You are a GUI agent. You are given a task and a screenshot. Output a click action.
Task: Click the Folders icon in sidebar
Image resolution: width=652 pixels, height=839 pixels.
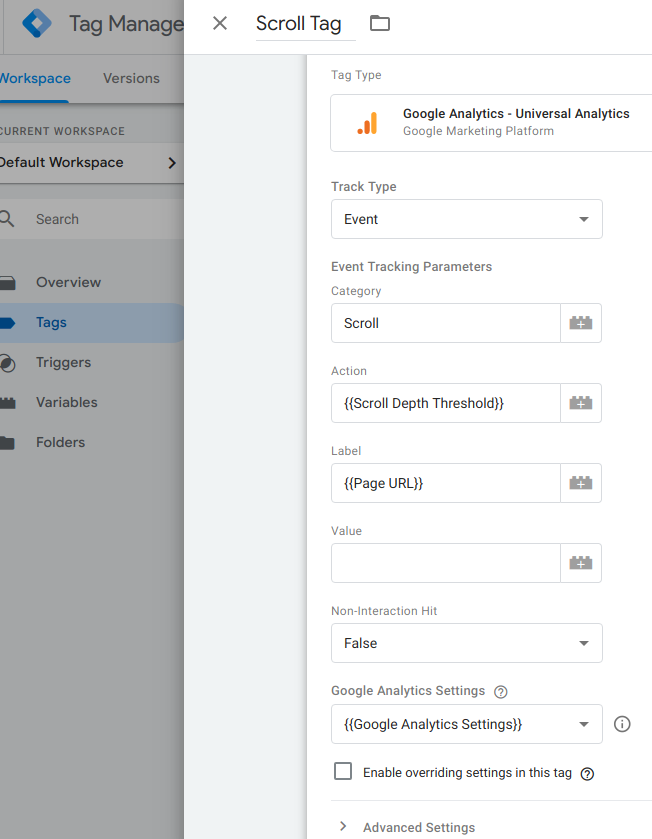click(x=7, y=443)
